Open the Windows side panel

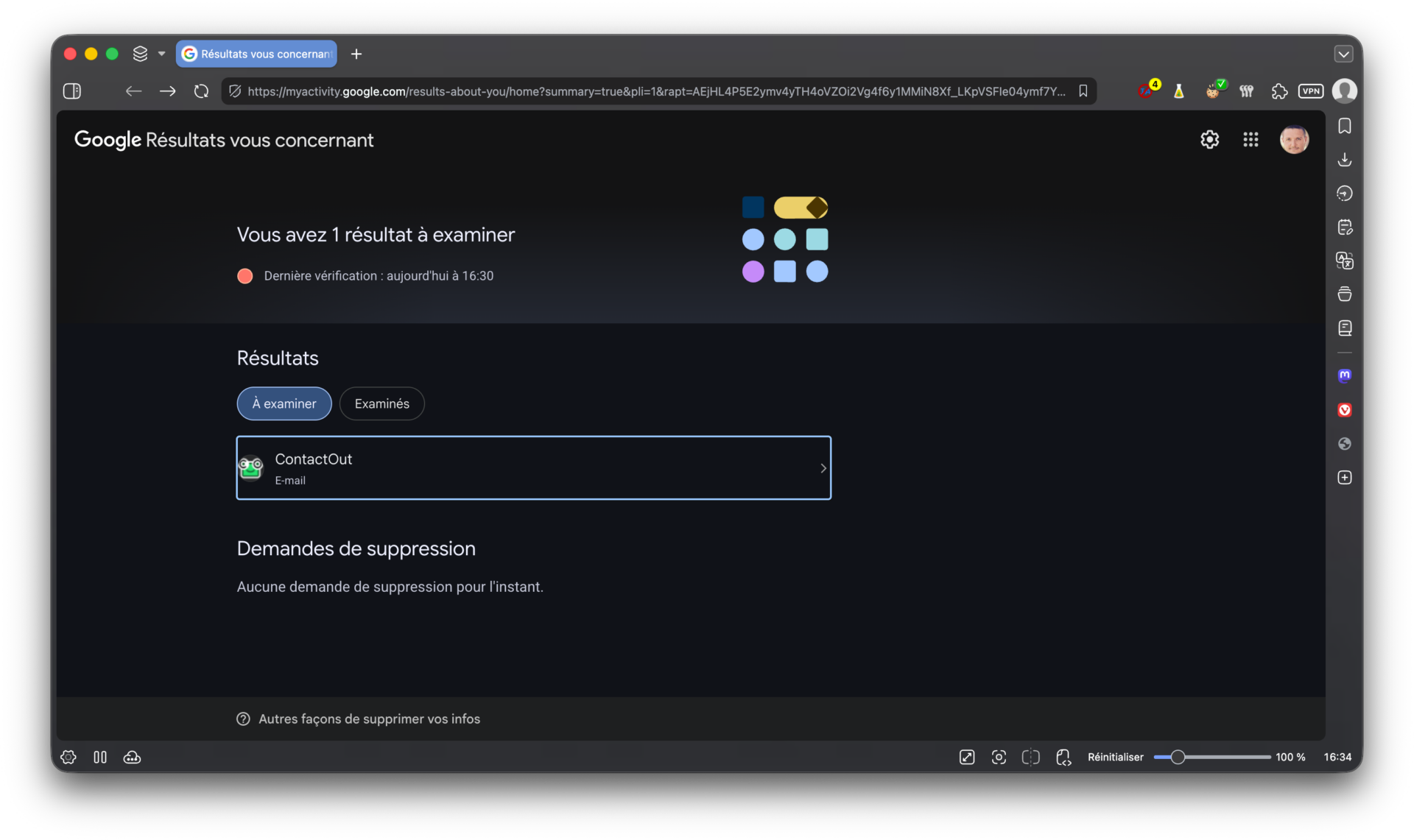(1344, 294)
